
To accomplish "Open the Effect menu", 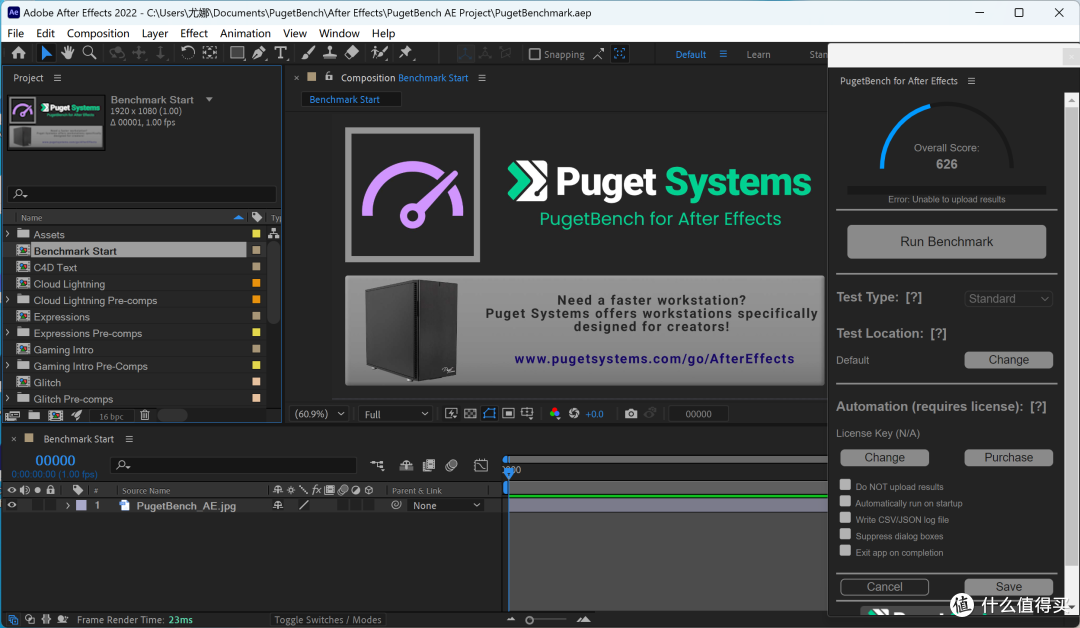I will coord(194,33).
